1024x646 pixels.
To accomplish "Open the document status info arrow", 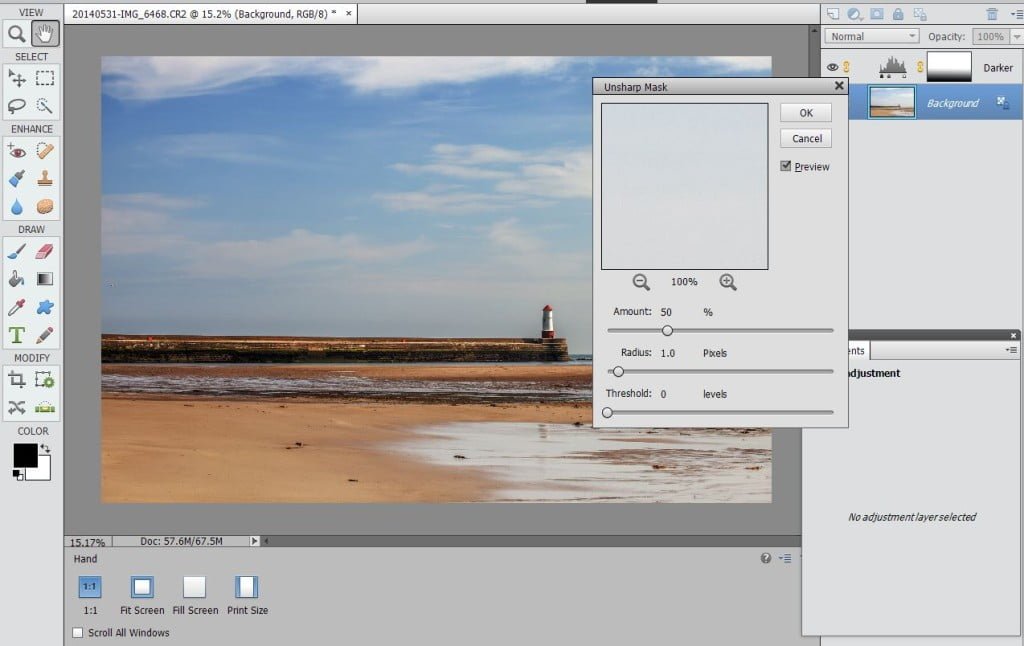I will [x=255, y=541].
